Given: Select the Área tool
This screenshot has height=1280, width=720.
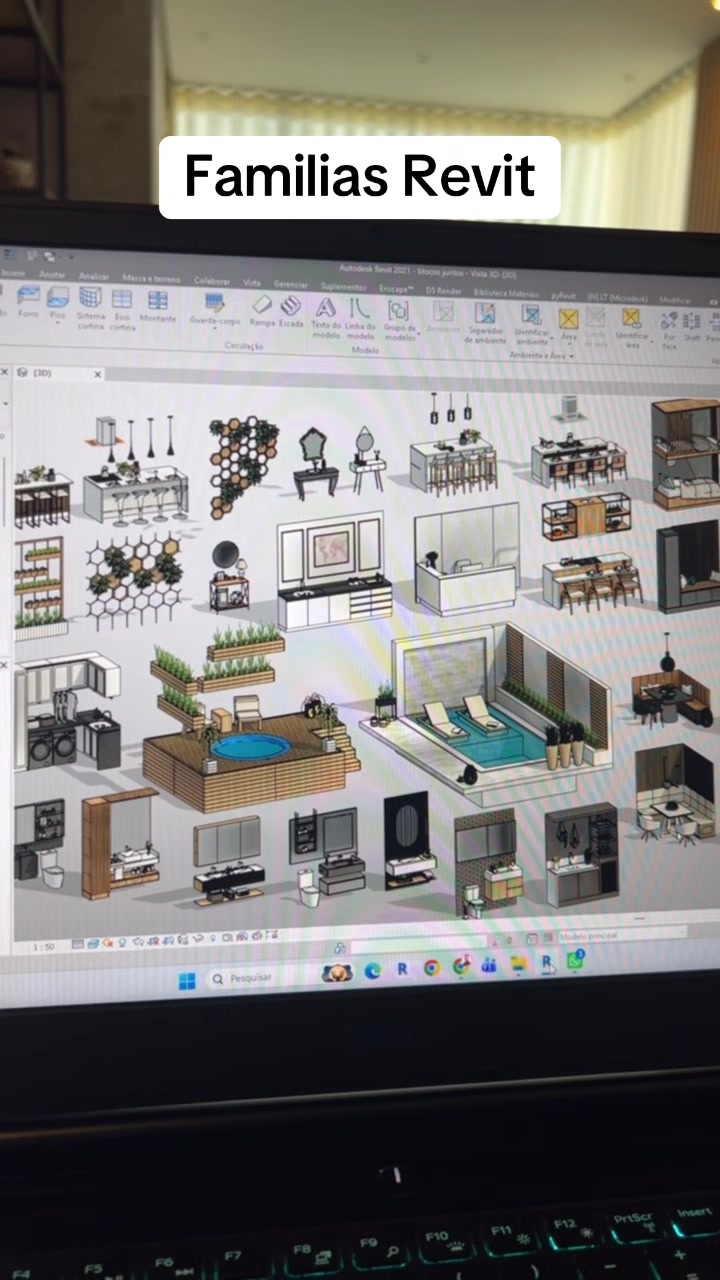Looking at the screenshot, I should click(x=568, y=324).
